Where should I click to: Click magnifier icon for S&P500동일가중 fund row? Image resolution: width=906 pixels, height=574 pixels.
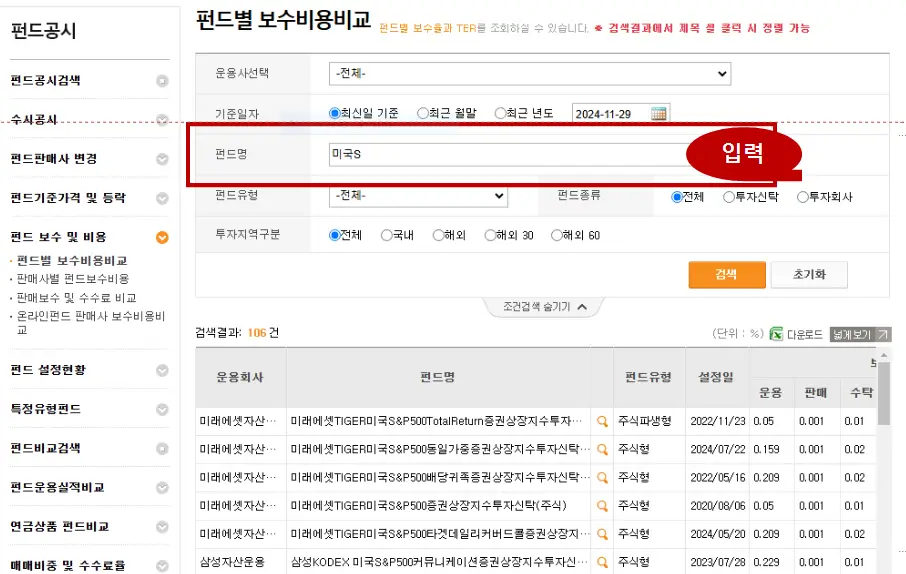(x=602, y=449)
